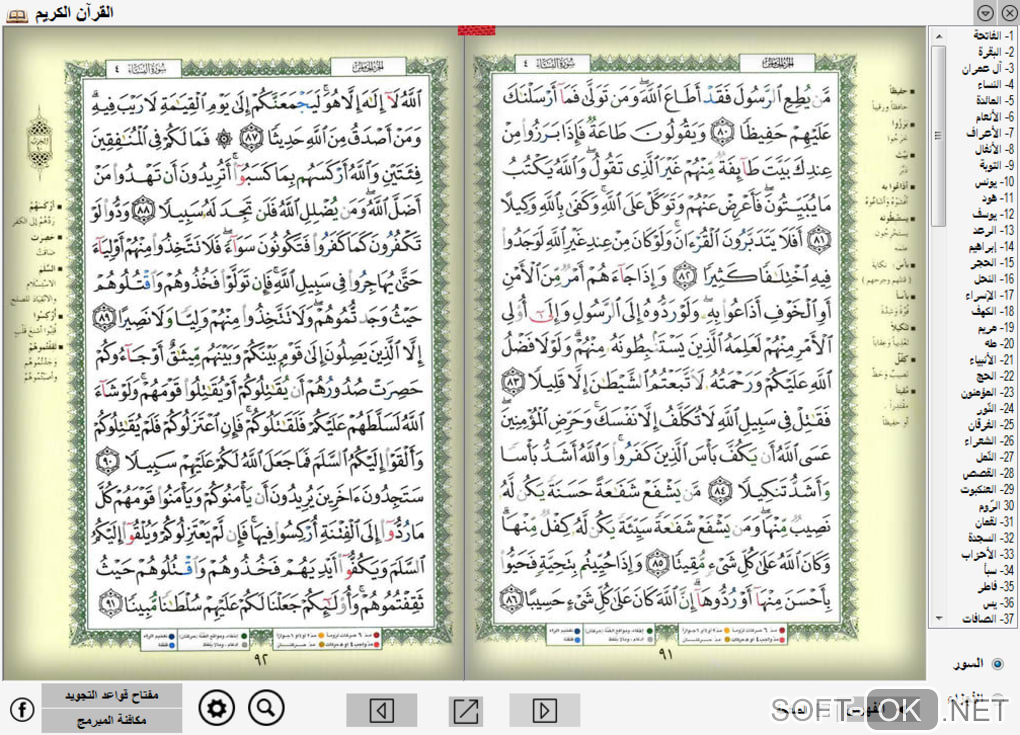Screen dimensions: 1020x735
Task: Select surah 2- البقرة in the list
Action: pos(995,52)
